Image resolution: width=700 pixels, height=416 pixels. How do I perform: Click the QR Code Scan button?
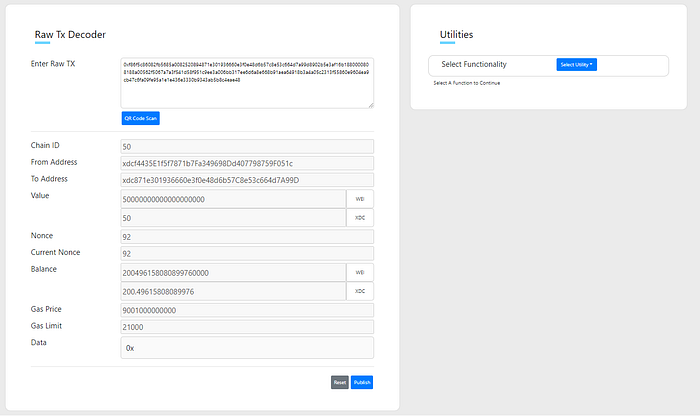point(141,118)
